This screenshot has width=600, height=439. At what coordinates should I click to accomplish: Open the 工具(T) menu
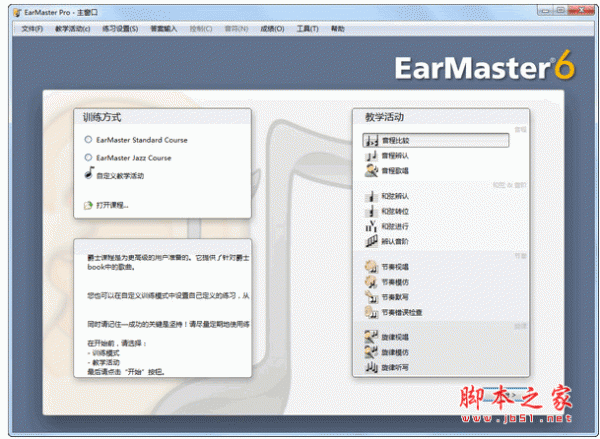coord(308,29)
